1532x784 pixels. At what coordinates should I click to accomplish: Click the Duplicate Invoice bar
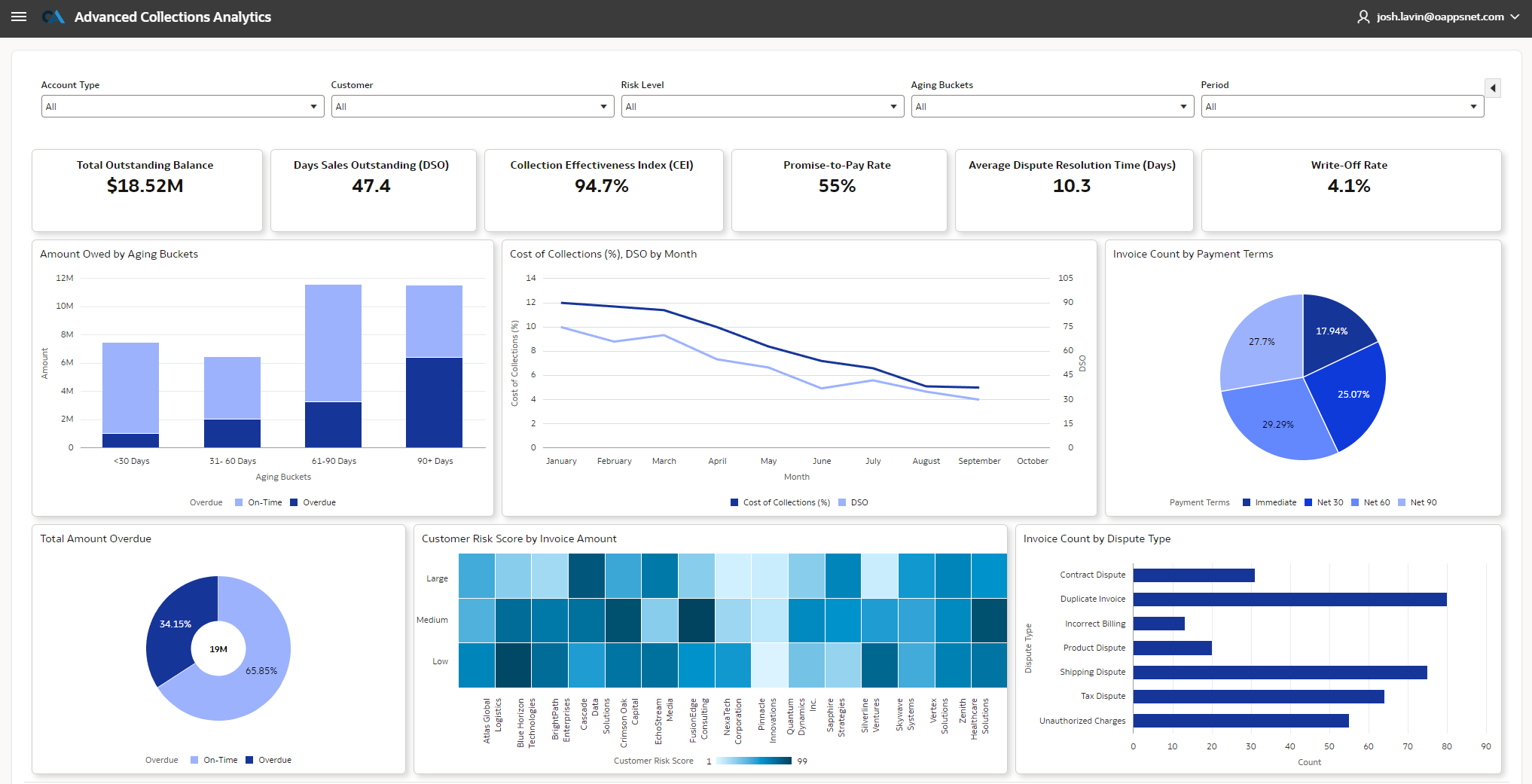pyautogui.click(x=1289, y=599)
